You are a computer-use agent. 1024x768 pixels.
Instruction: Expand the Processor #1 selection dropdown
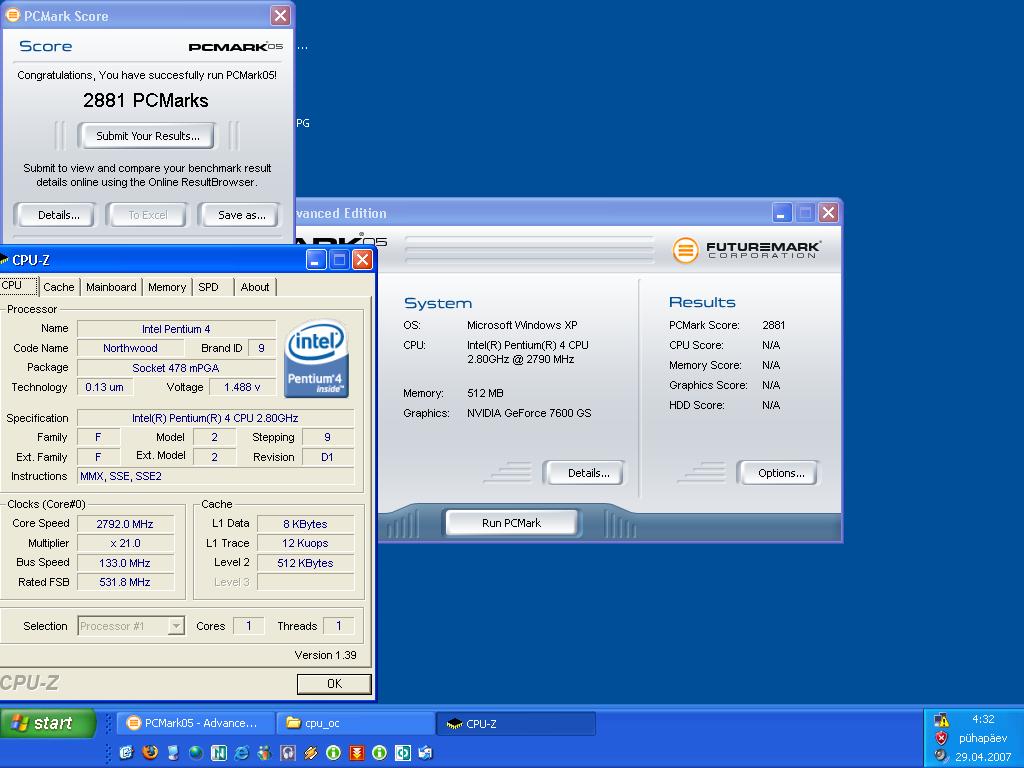pyautogui.click(x=176, y=626)
